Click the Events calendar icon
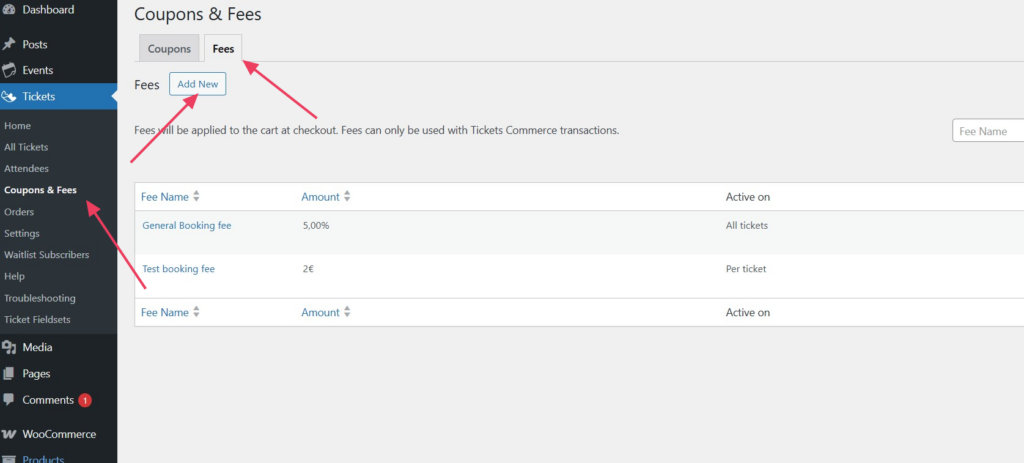Viewport: 1024px width, 463px height. (9, 71)
